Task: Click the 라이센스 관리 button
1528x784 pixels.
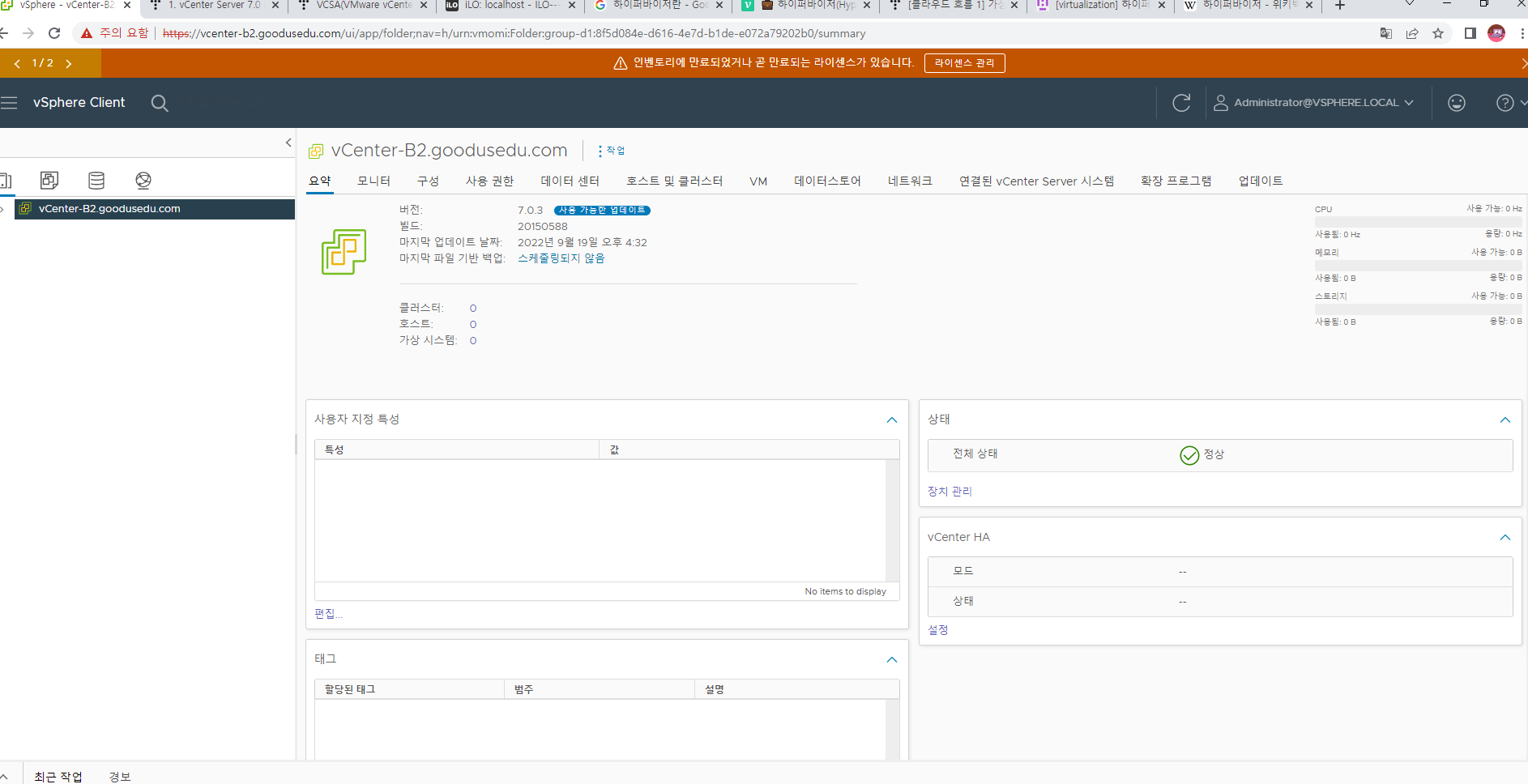Action: 964,63
